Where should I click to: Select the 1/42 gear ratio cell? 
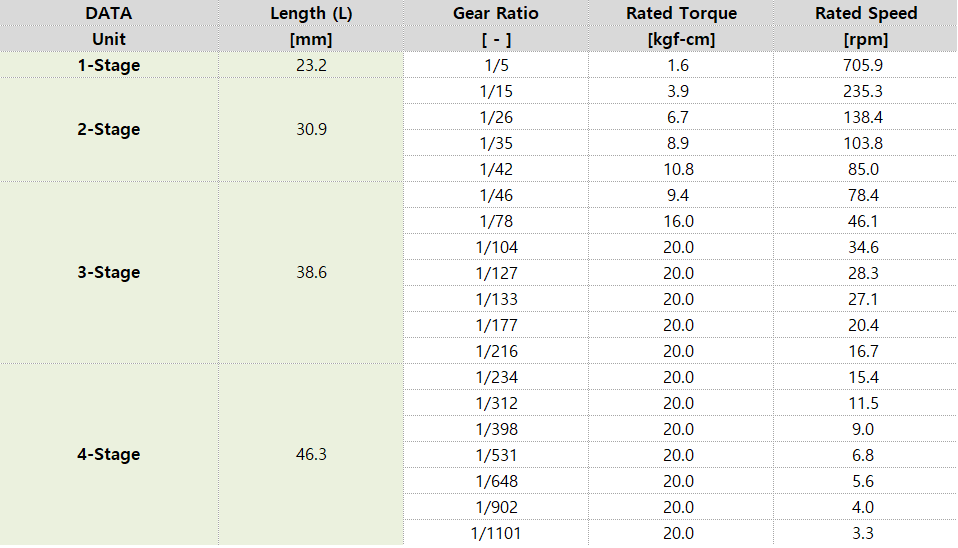[x=496, y=169]
